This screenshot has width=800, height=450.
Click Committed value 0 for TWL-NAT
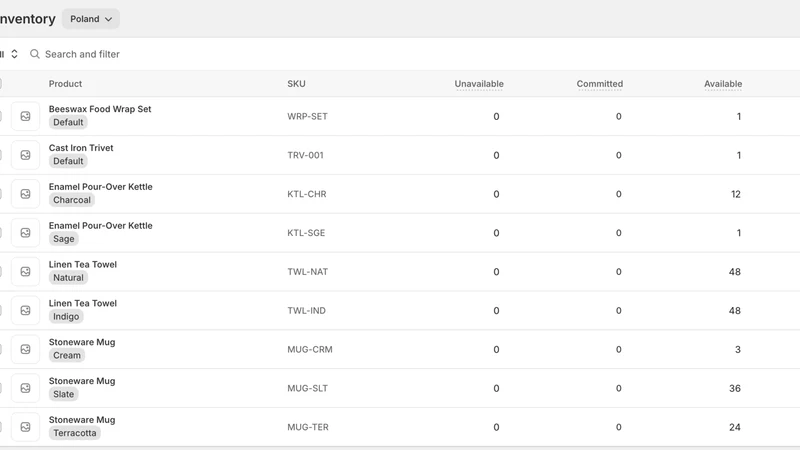pos(618,271)
